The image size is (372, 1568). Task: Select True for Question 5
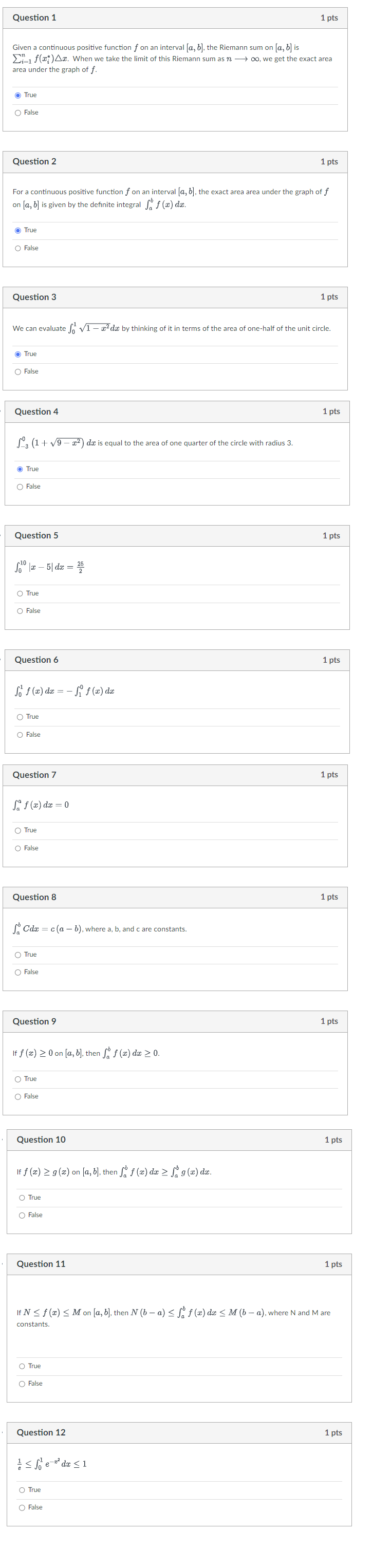pyautogui.click(x=19, y=593)
